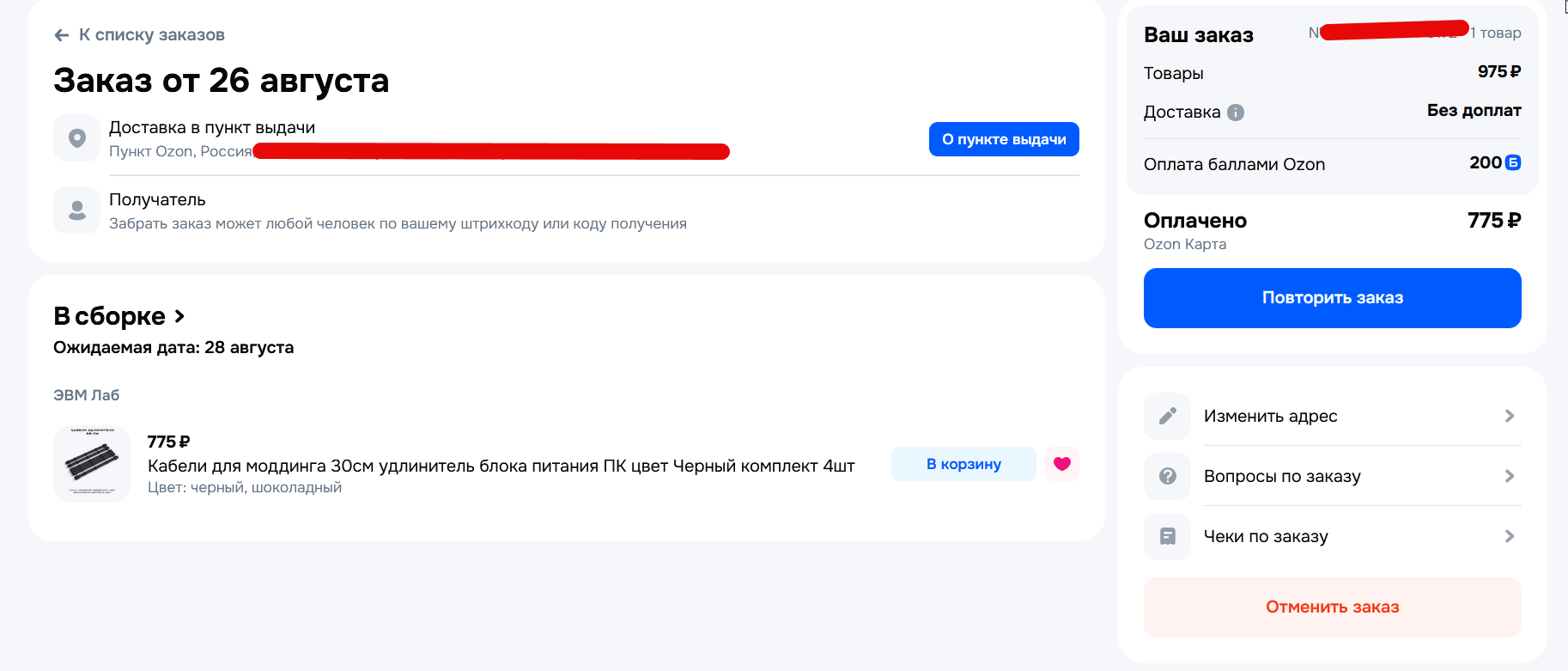This screenshot has height=671, width=1568.
Task: Open the "Кабели для моддинга" product title link
Action: click(501, 466)
